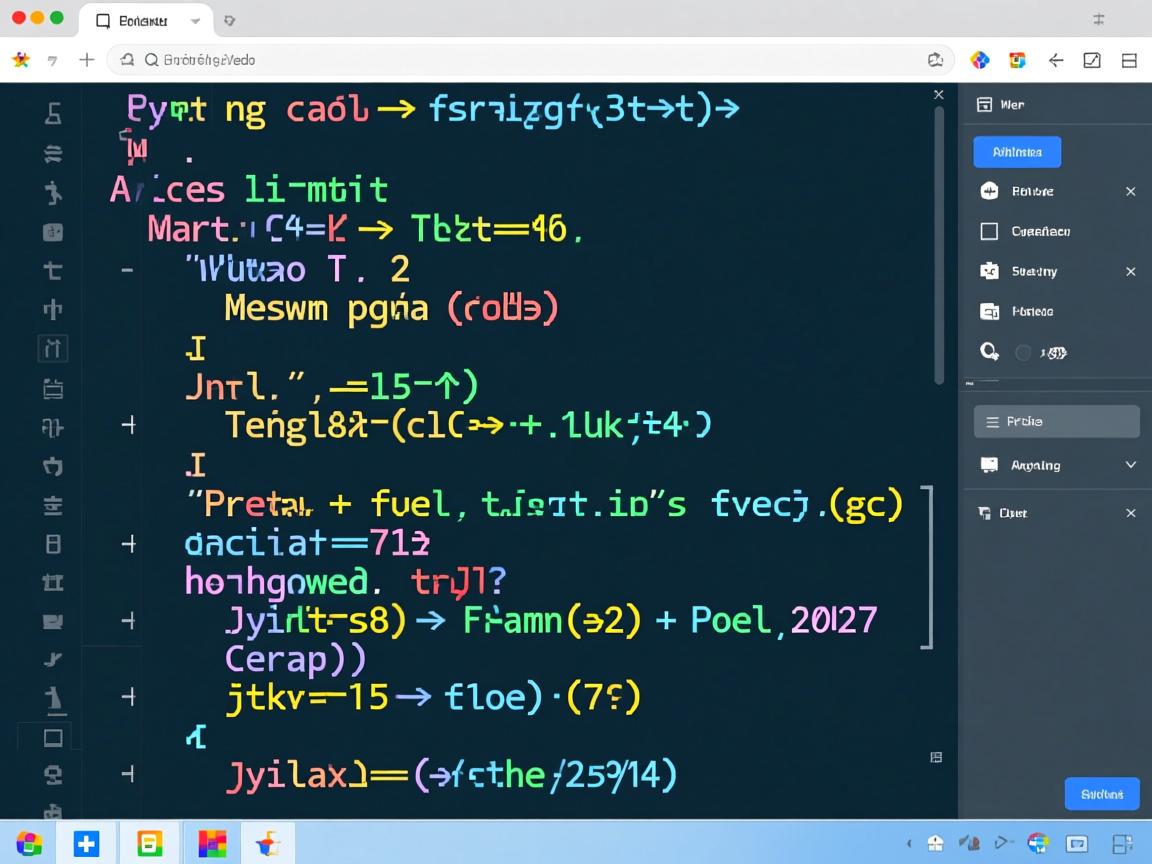This screenshot has width=1152, height=864.
Task: Toggle the round switch beside the magnifier icon
Action: point(1022,352)
